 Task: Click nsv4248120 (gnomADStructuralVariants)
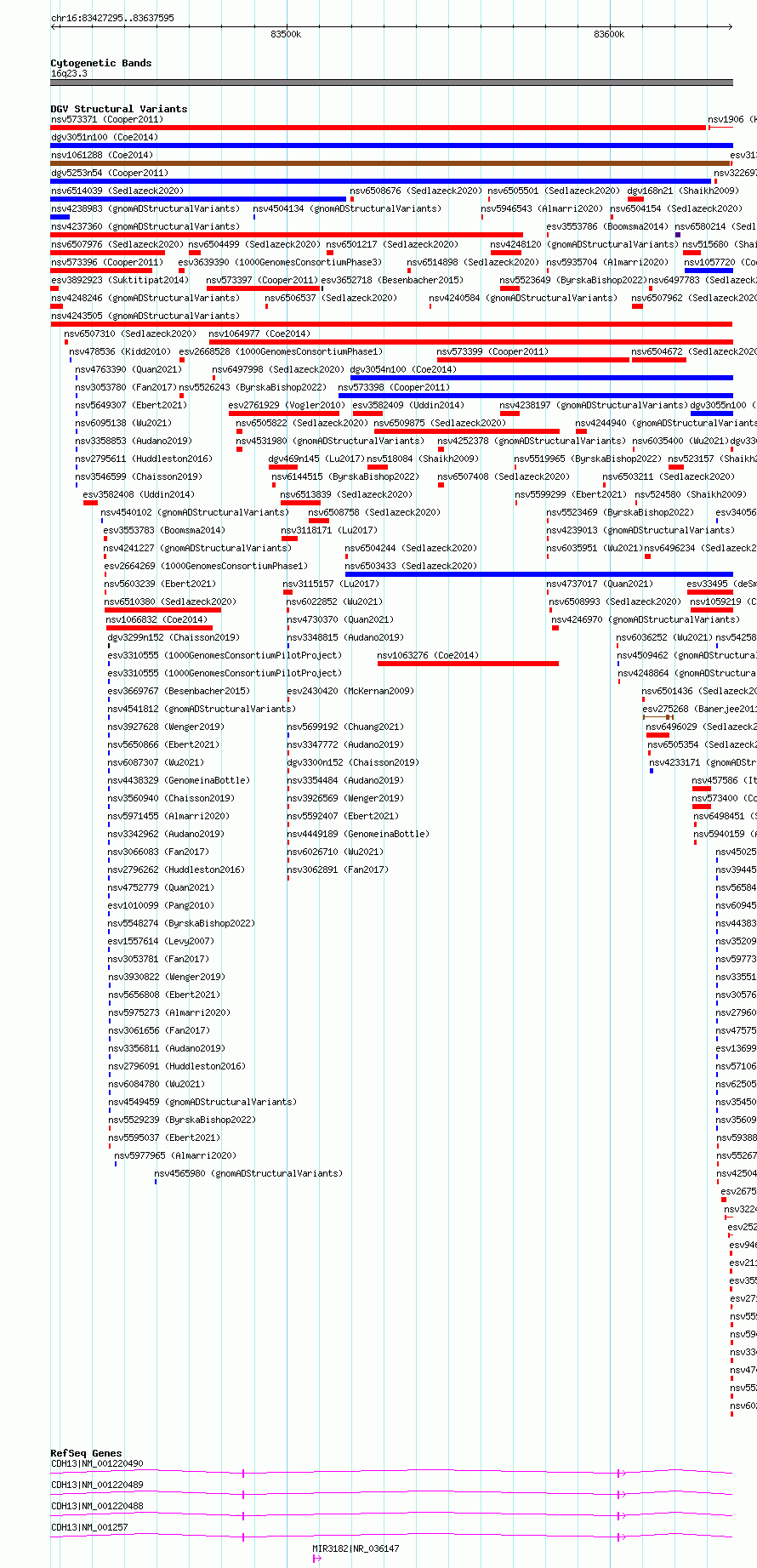[x=584, y=244]
